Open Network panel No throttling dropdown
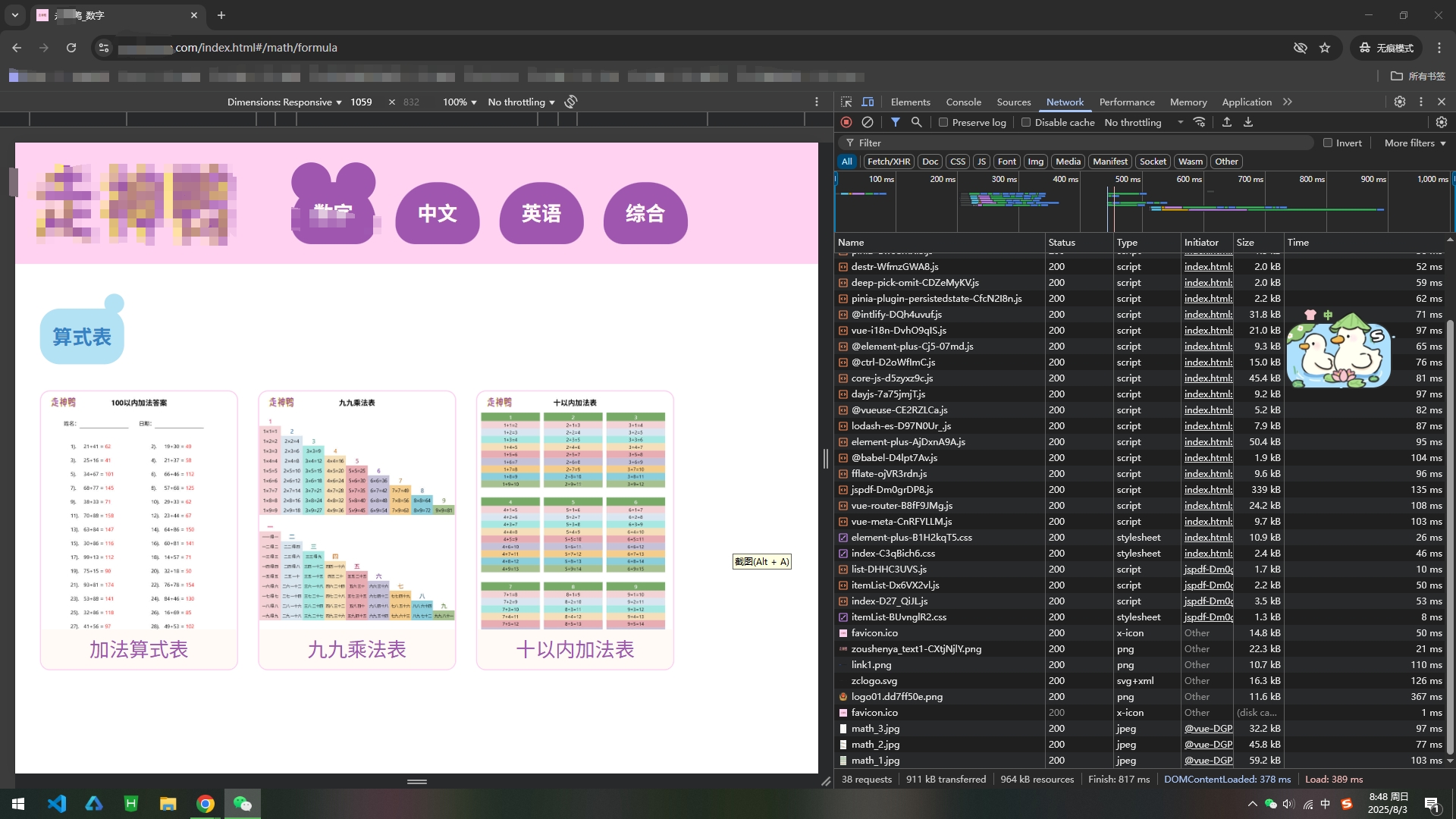1456x819 pixels. pos(1144,122)
